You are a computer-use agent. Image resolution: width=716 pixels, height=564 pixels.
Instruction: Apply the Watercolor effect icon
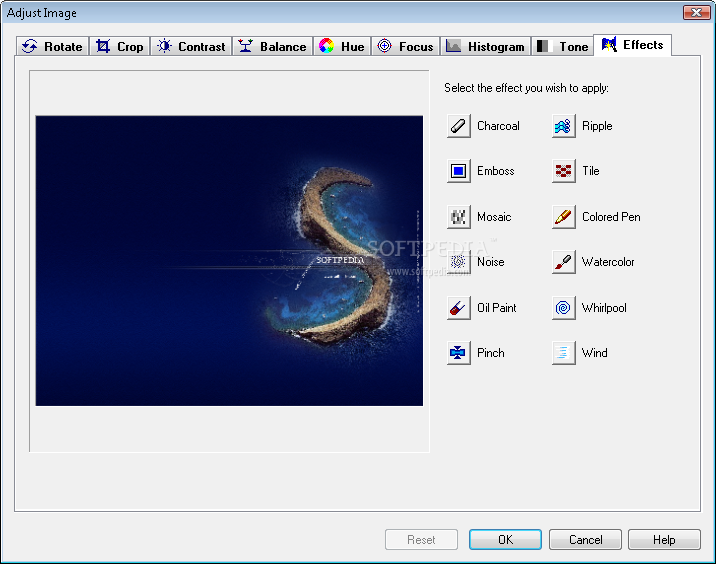coord(563,262)
